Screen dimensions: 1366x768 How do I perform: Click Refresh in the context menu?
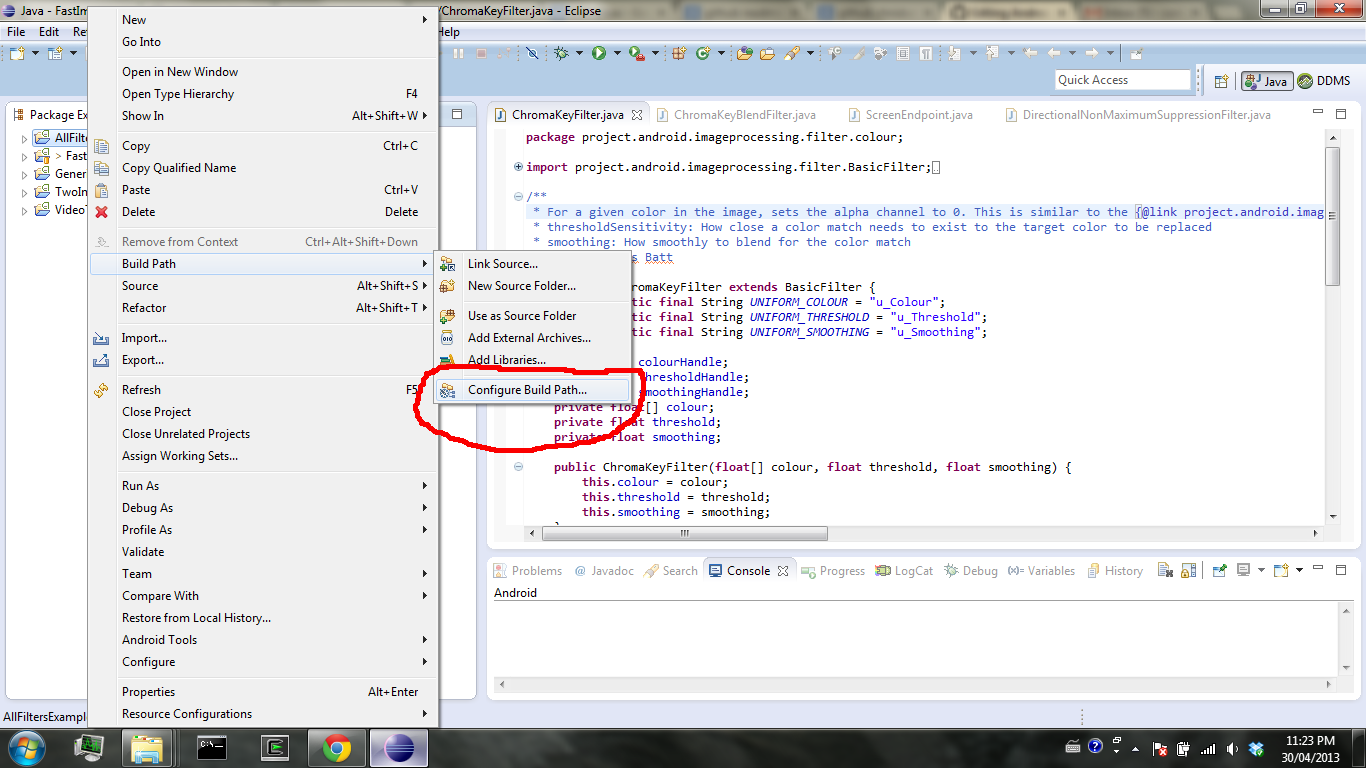click(262, 390)
